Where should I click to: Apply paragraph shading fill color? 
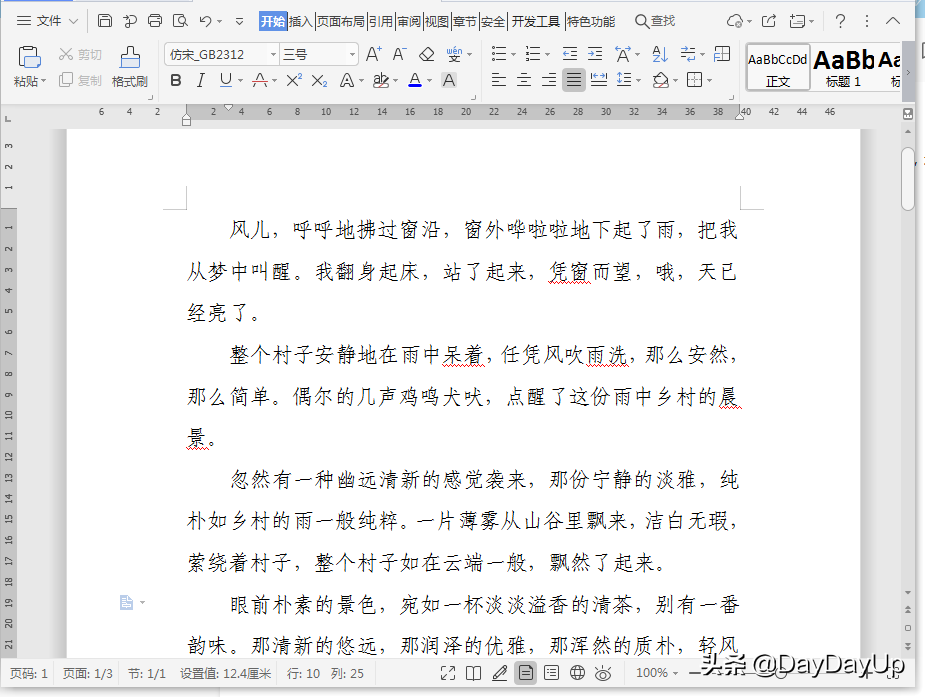661,80
